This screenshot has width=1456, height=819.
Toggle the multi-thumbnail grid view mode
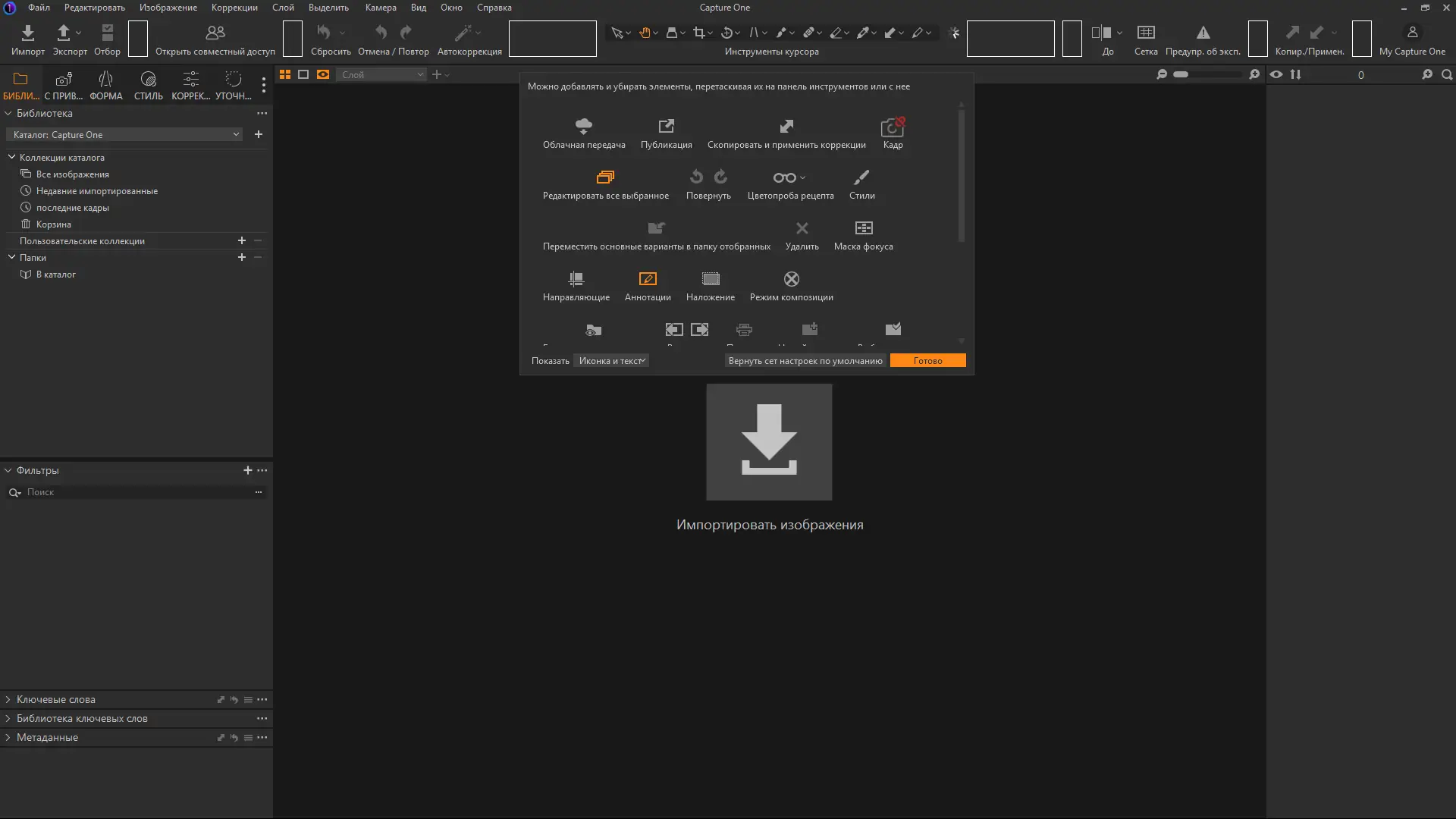point(285,74)
